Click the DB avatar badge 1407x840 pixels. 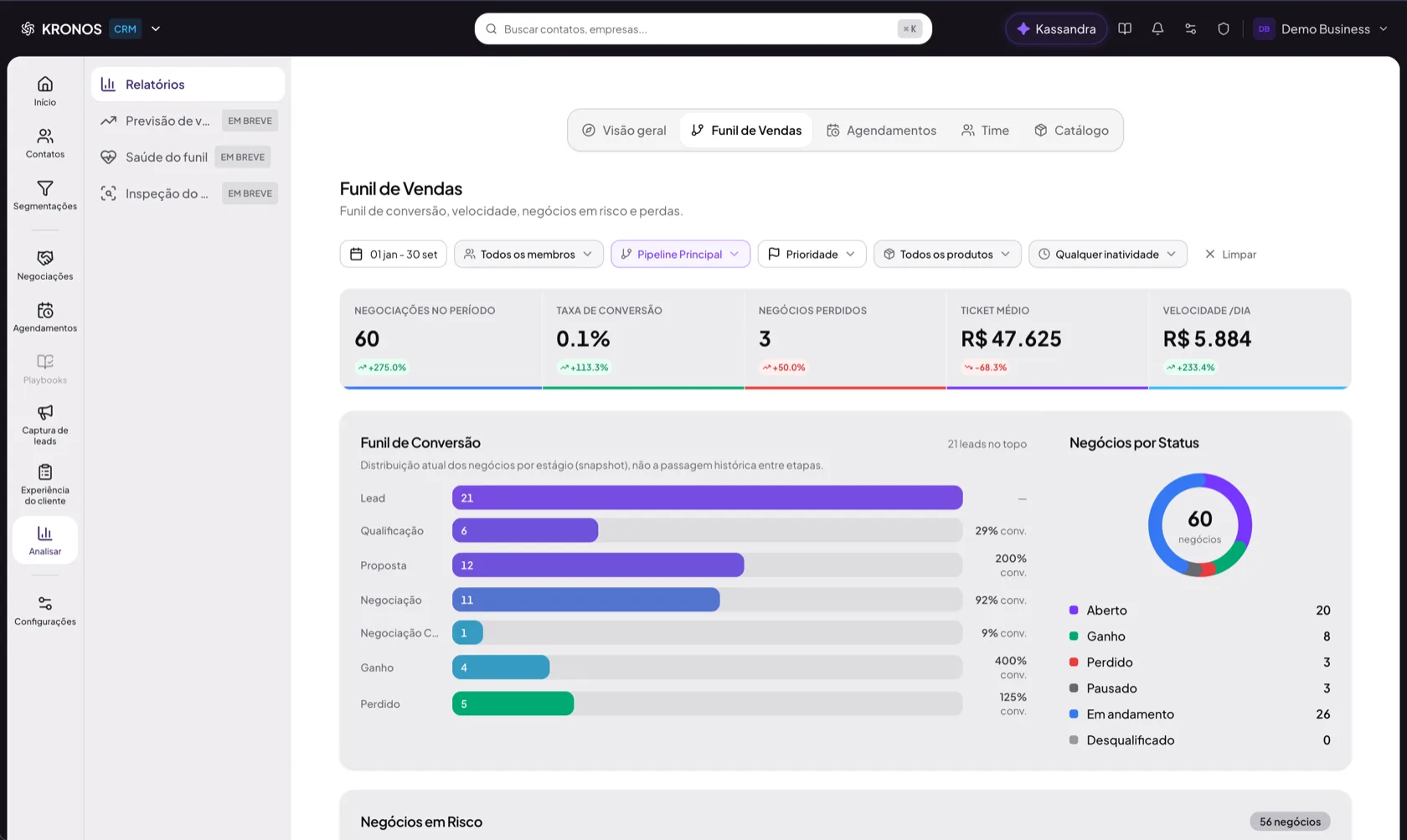pyautogui.click(x=1264, y=28)
